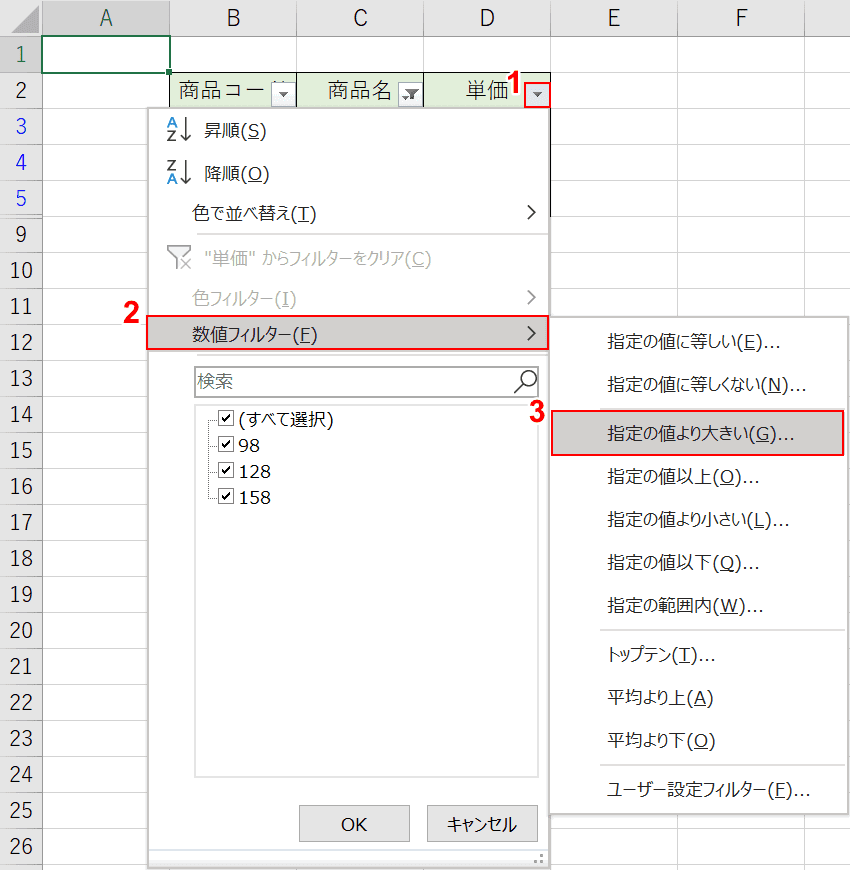Select 指定の値より小さい option
850x870 pixels.
coord(697,520)
